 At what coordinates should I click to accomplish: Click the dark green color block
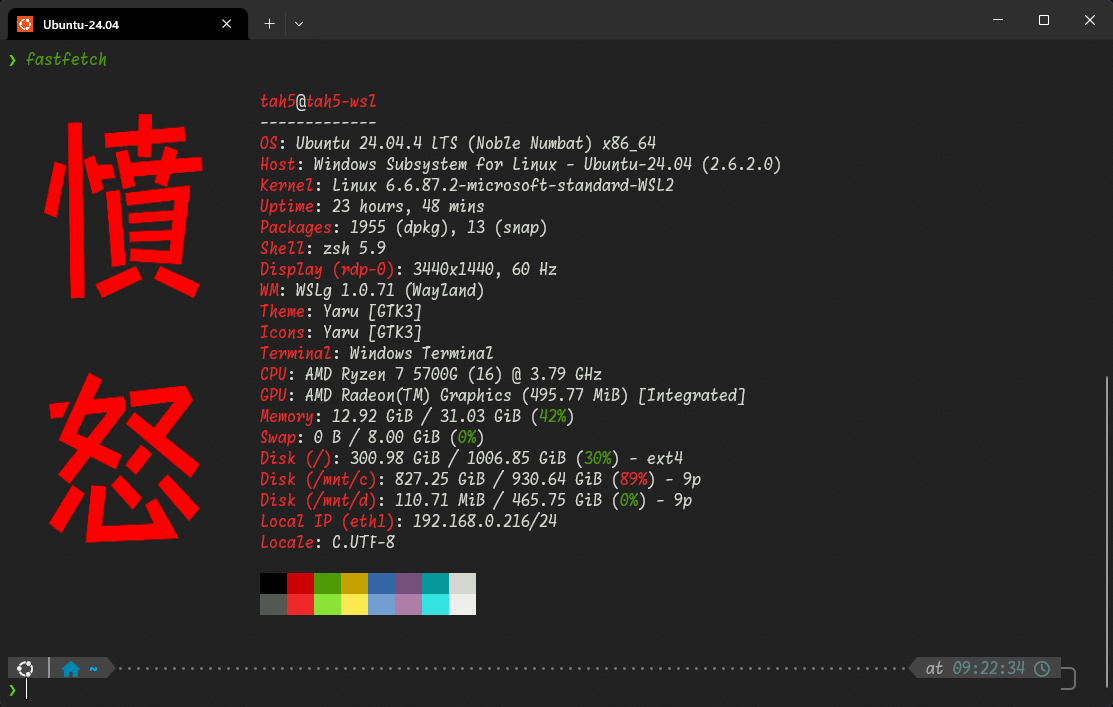327,583
